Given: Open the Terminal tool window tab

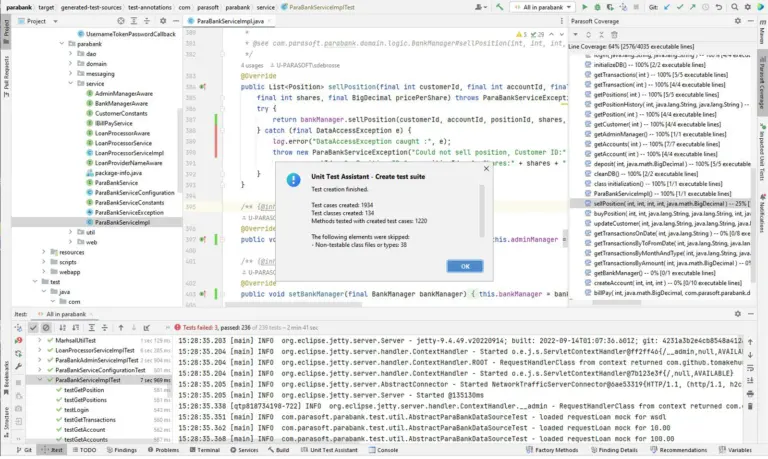Looking at the screenshot, I should click(204, 450).
